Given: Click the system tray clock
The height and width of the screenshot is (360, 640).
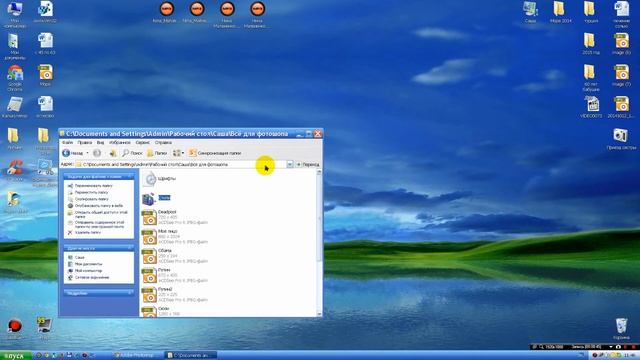Looking at the screenshot, I should click(x=630, y=356).
